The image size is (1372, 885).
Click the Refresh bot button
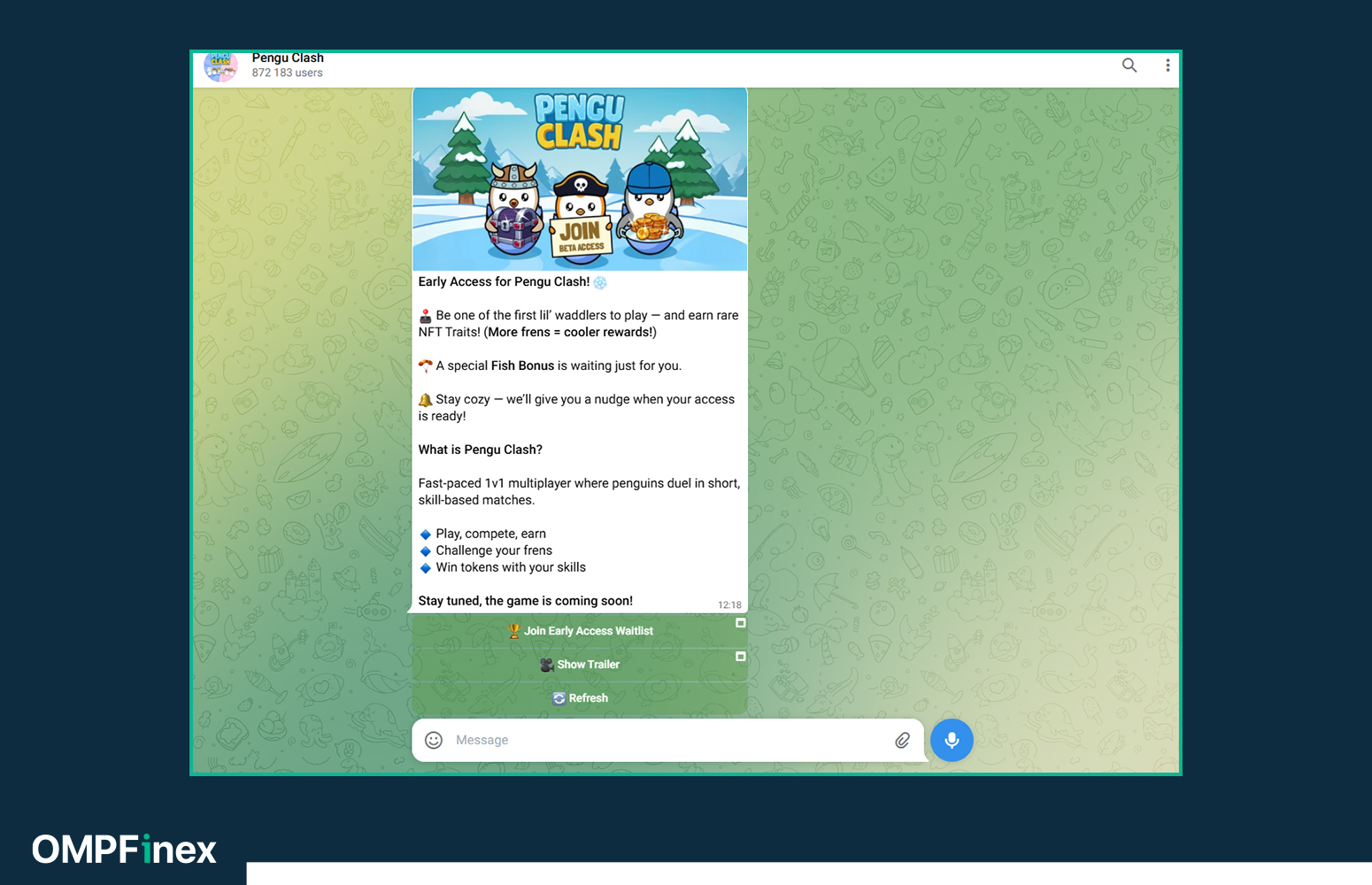pos(580,698)
